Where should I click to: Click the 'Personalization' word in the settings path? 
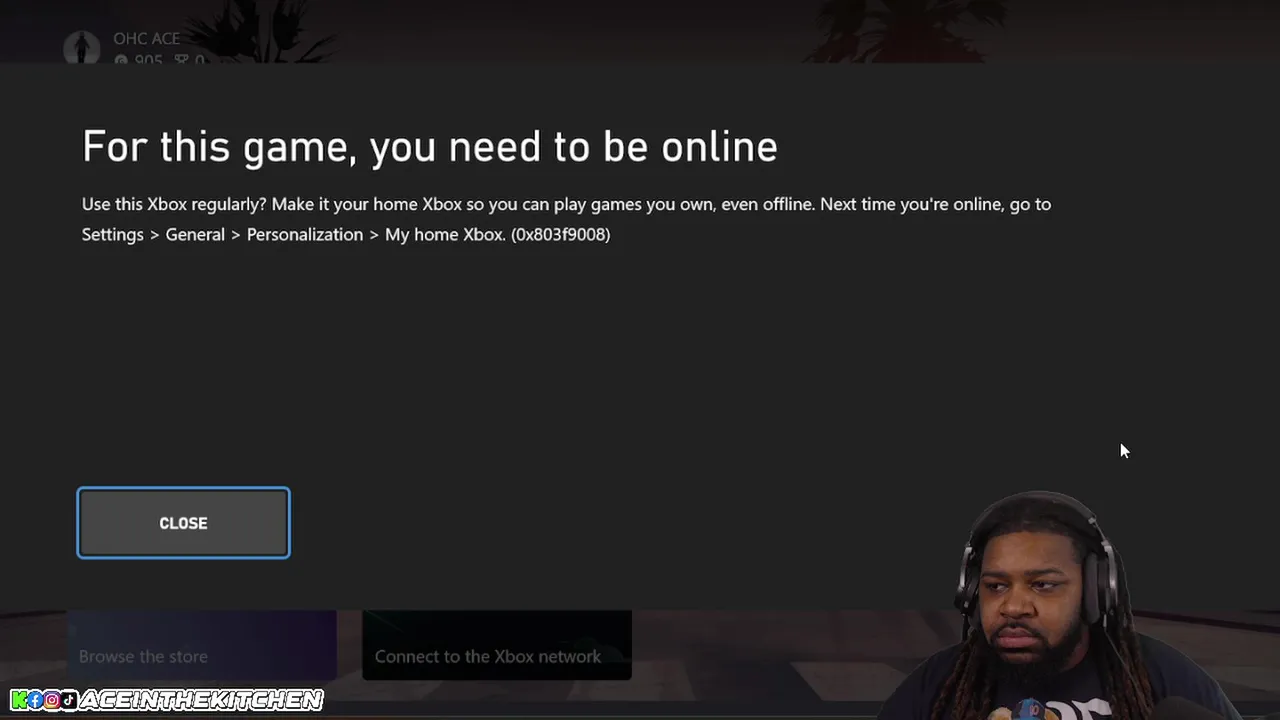point(305,234)
